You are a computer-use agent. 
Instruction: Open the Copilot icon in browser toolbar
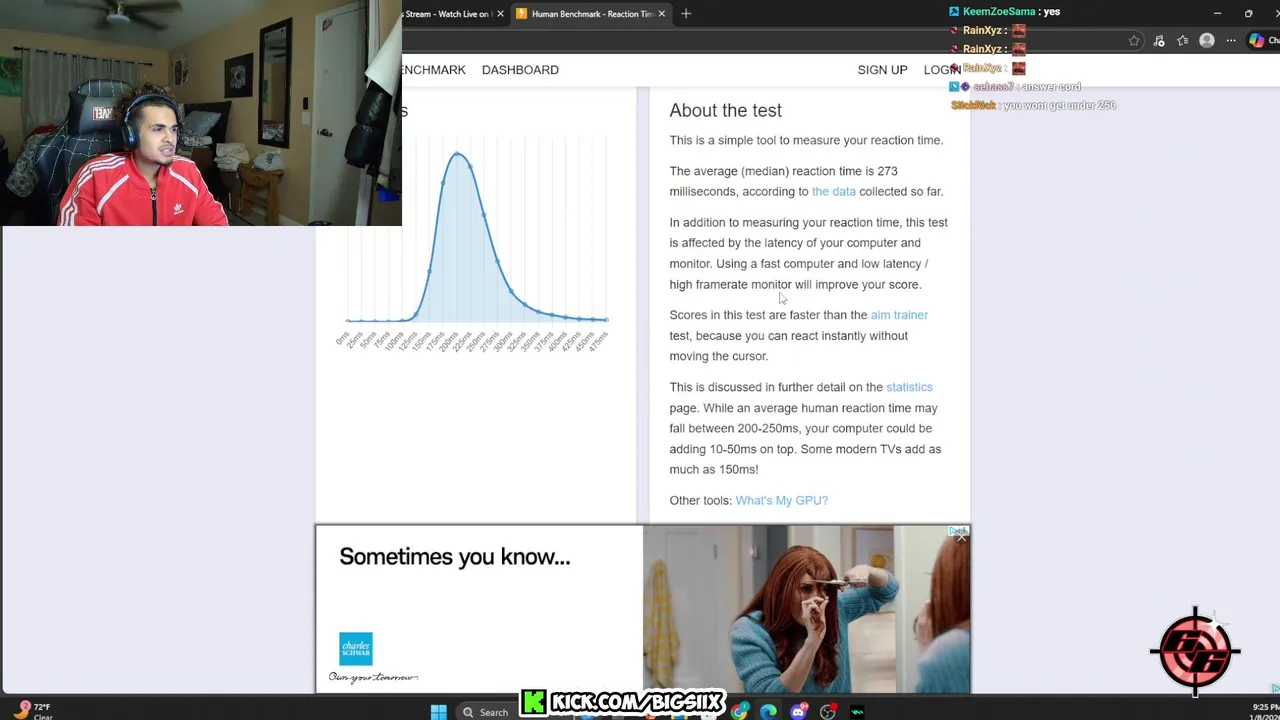click(1256, 41)
